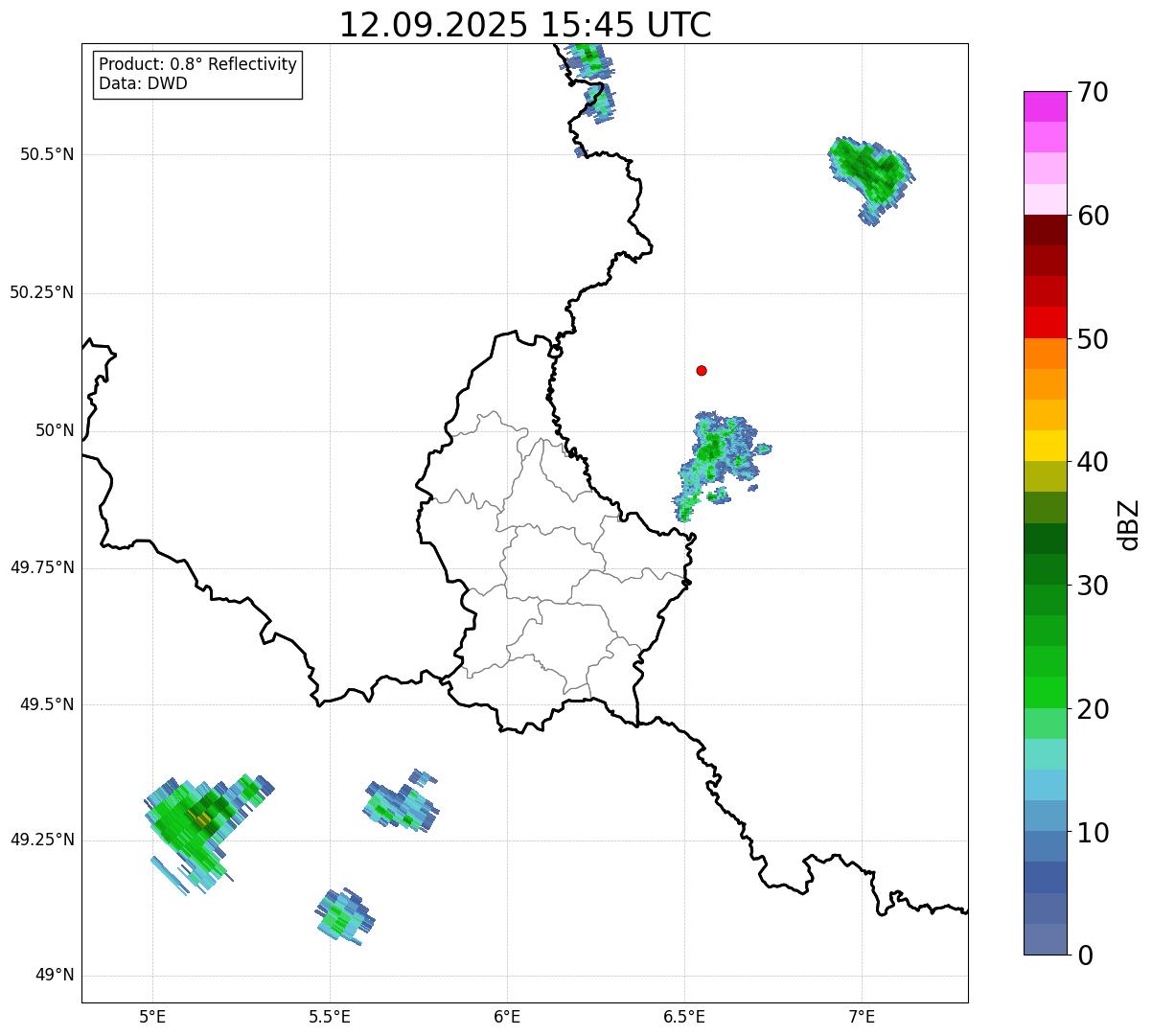Click the 7°E longitude label
This screenshot has width=1152, height=1036.
pos(862,1016)
